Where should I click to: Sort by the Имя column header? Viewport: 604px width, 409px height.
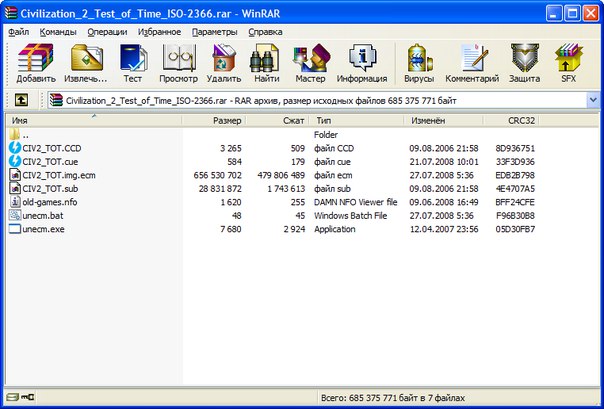pos(94,121)
